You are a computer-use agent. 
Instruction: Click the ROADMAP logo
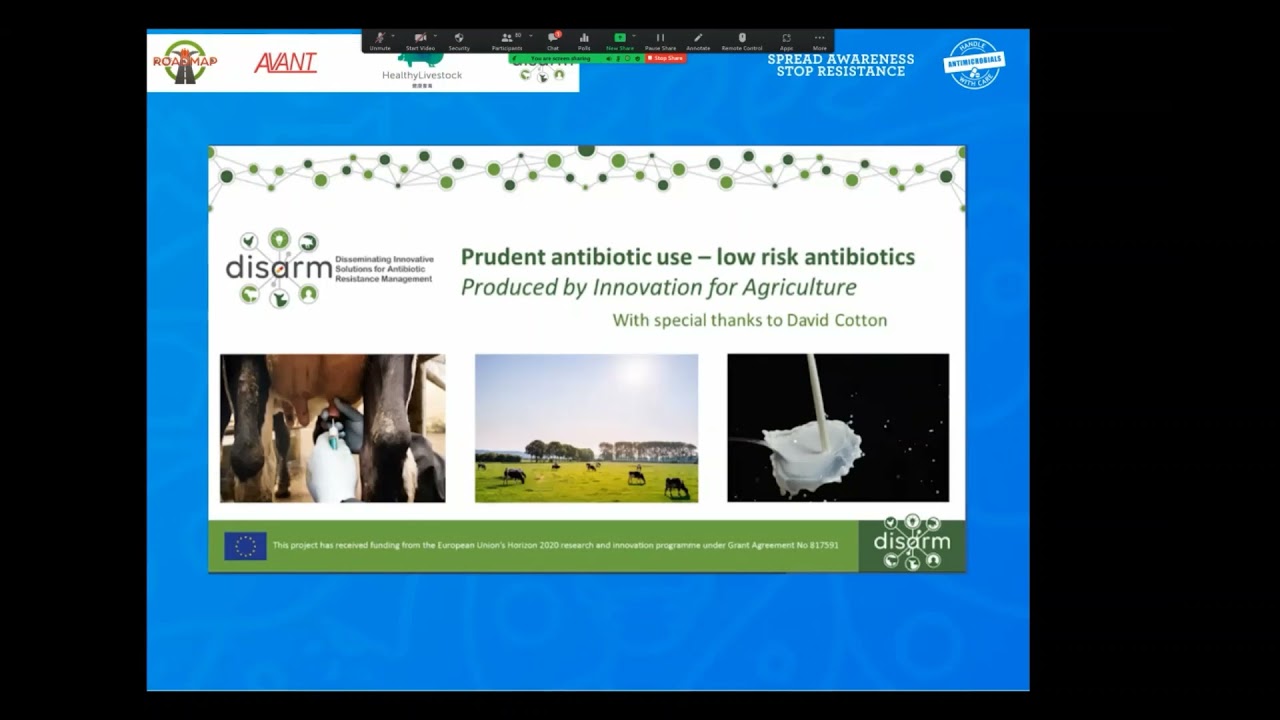tap(185, 62)
